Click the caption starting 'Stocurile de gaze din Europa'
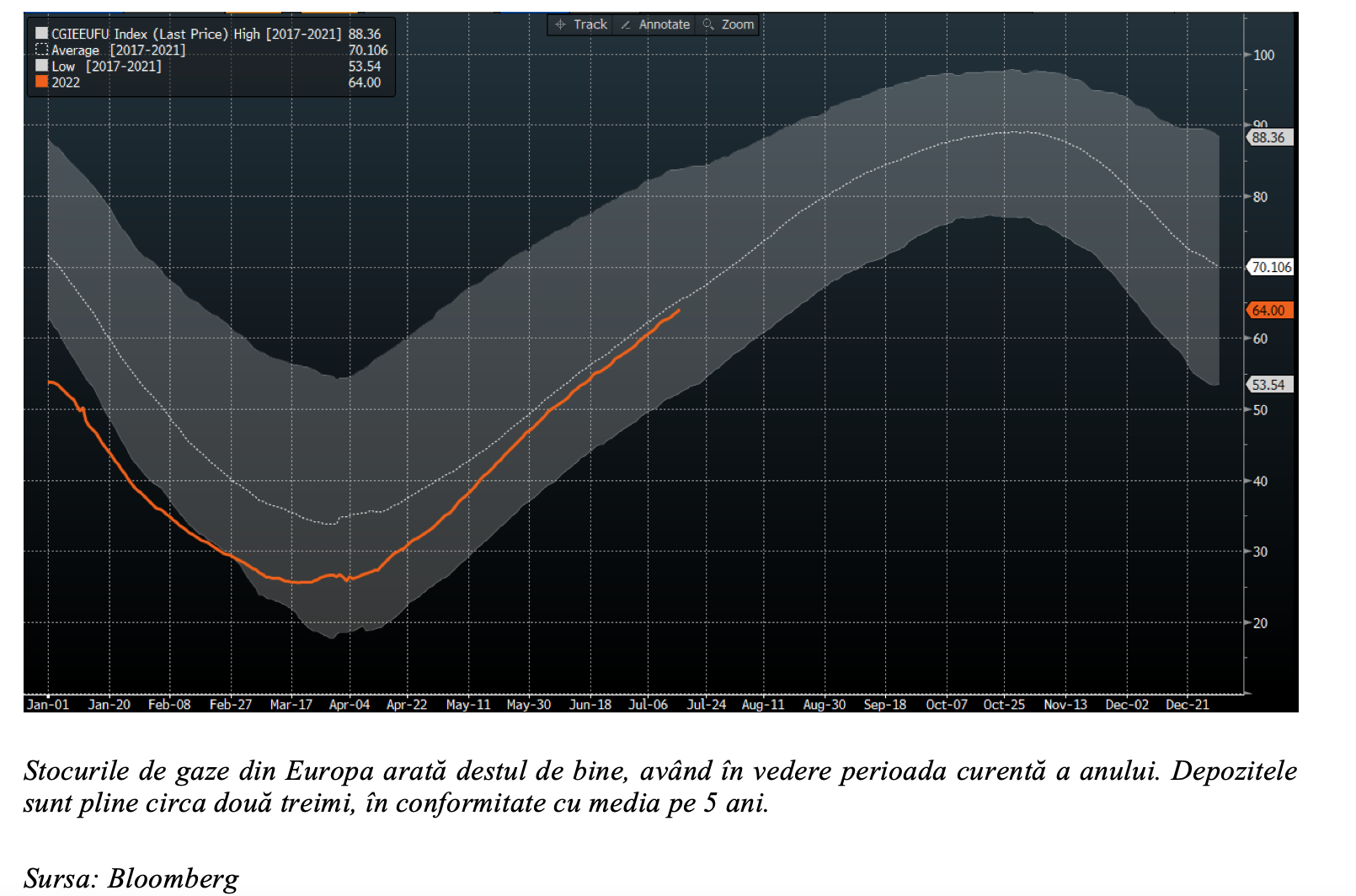 (x=660, y=787)
